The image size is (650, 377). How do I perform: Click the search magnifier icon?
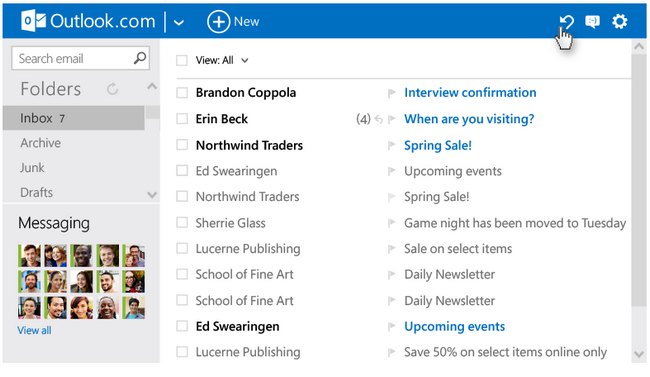[140, 58]
